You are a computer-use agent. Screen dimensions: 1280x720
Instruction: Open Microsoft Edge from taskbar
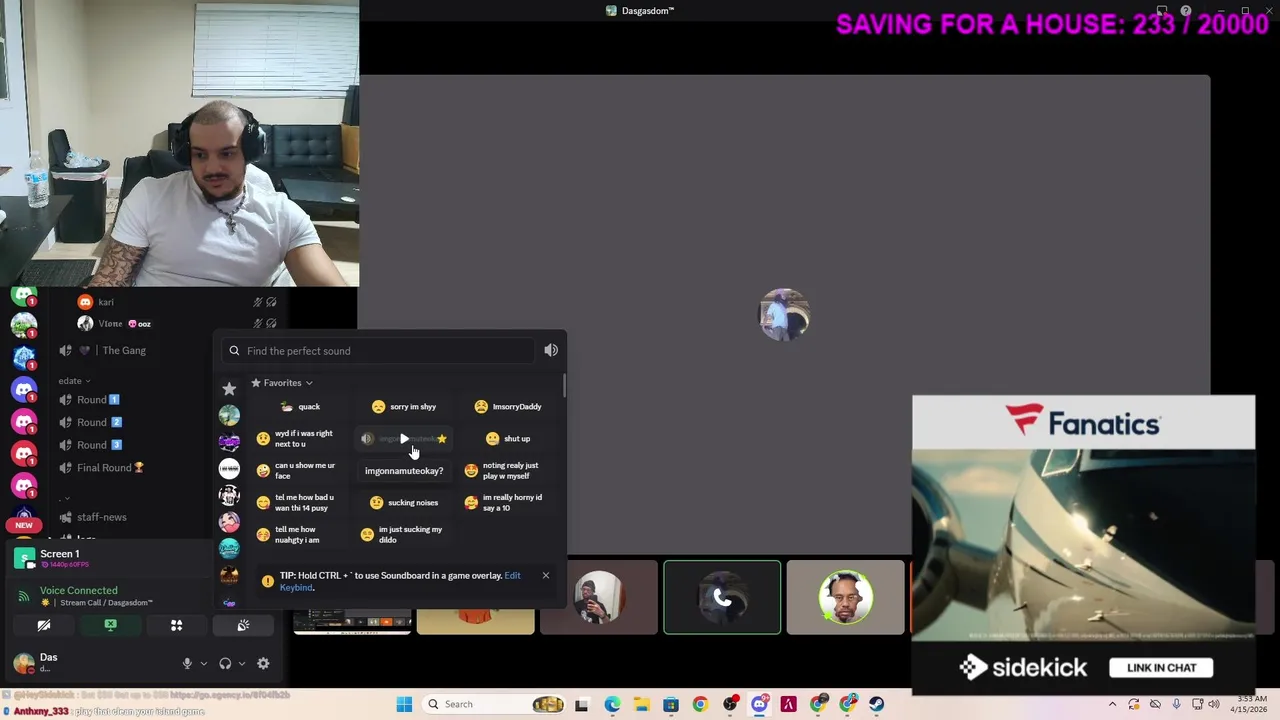click(612, 704)
